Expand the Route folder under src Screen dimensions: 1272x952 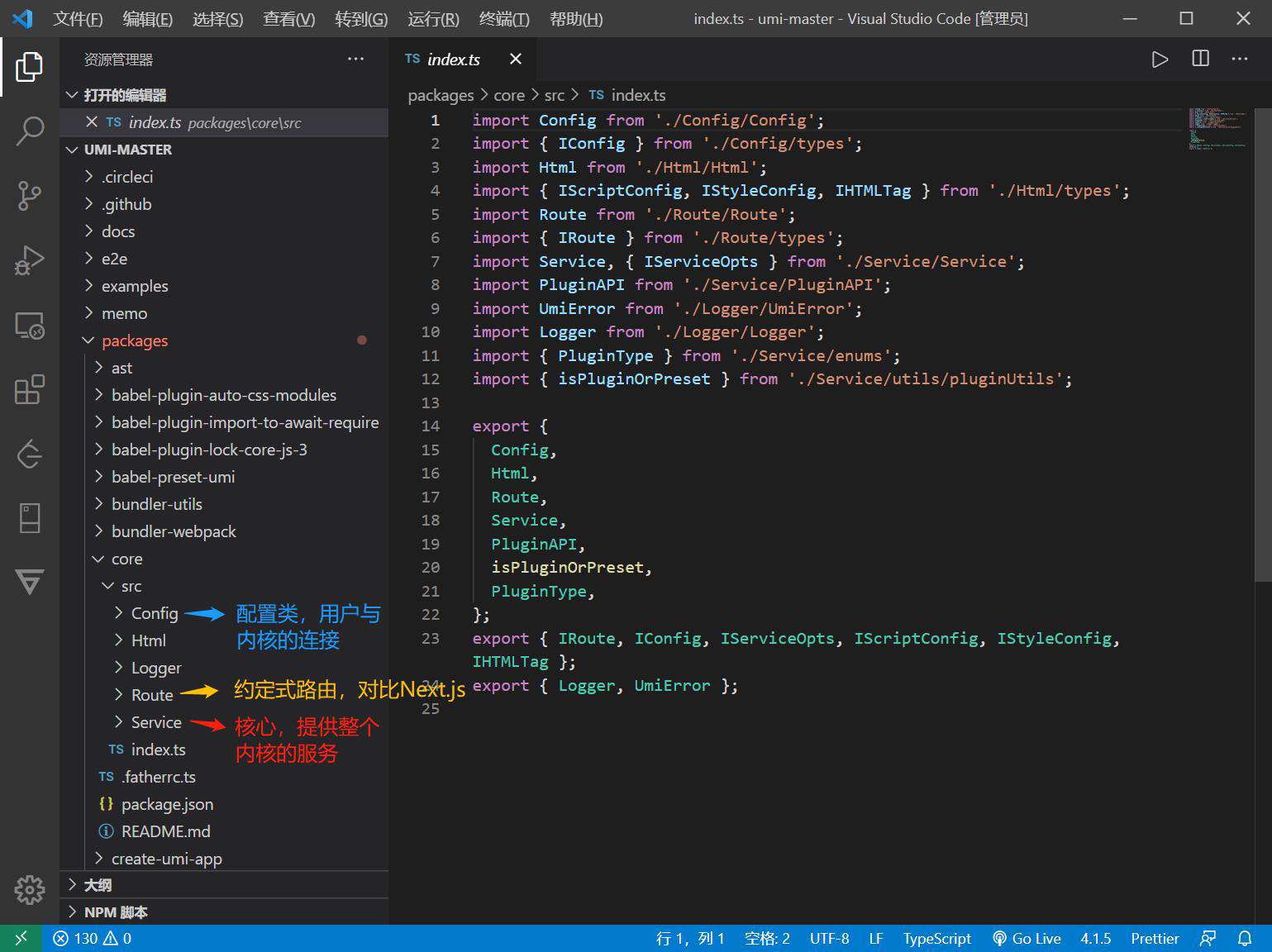click(x=144, y=695)
